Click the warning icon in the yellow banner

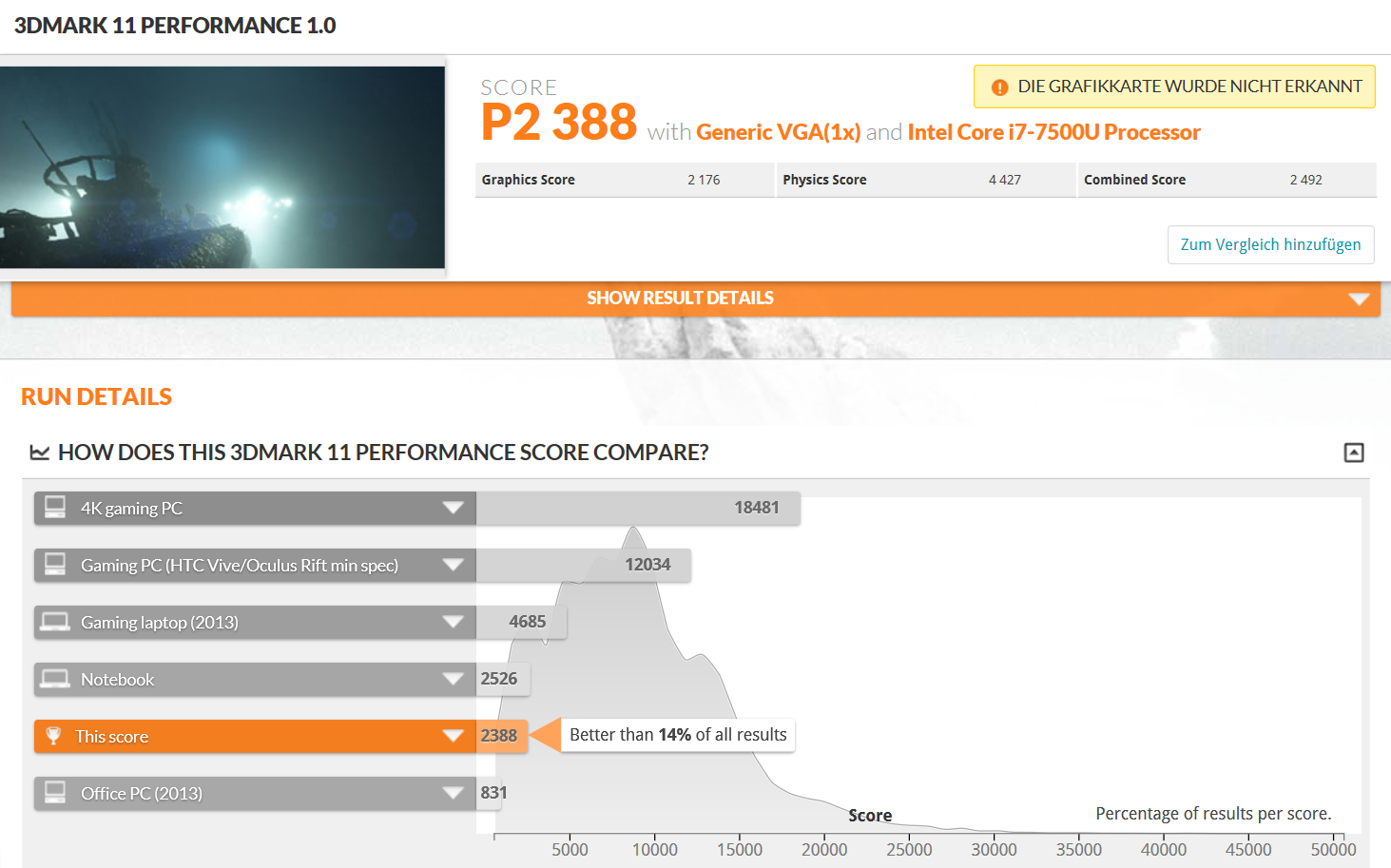[999, 87]
